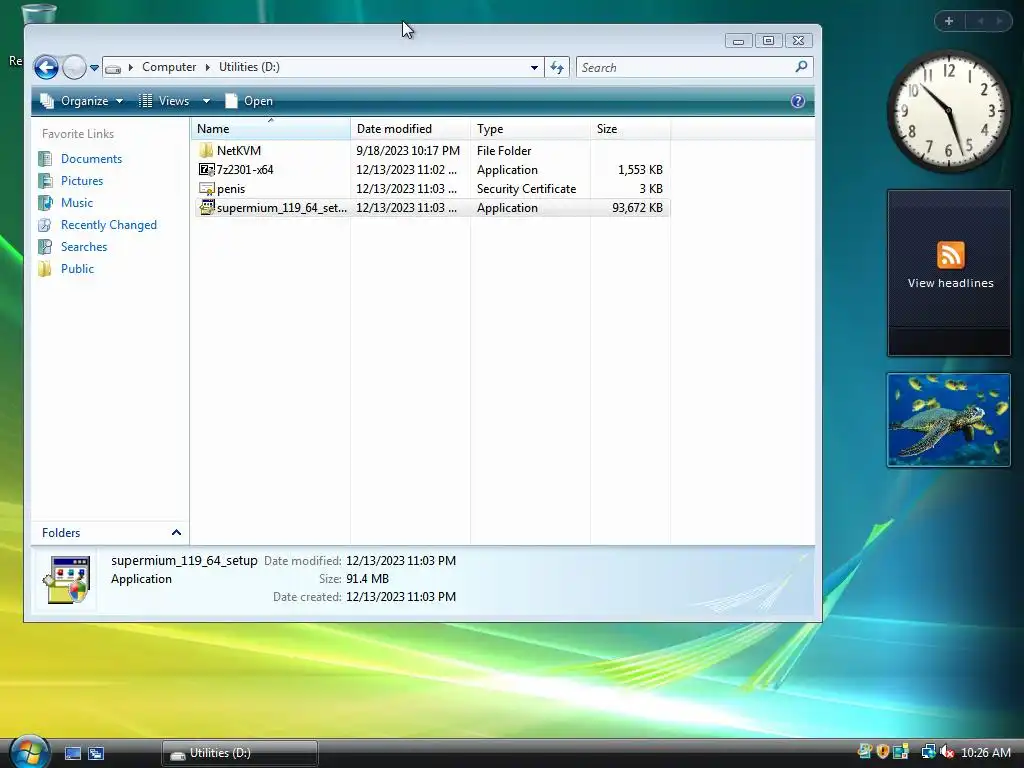
Task: Open Music in Favorite Links
Action: coord(76,203)
